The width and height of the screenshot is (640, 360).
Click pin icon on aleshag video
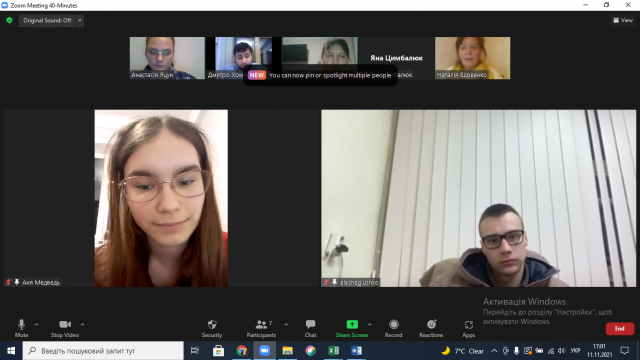click(334, 282)
